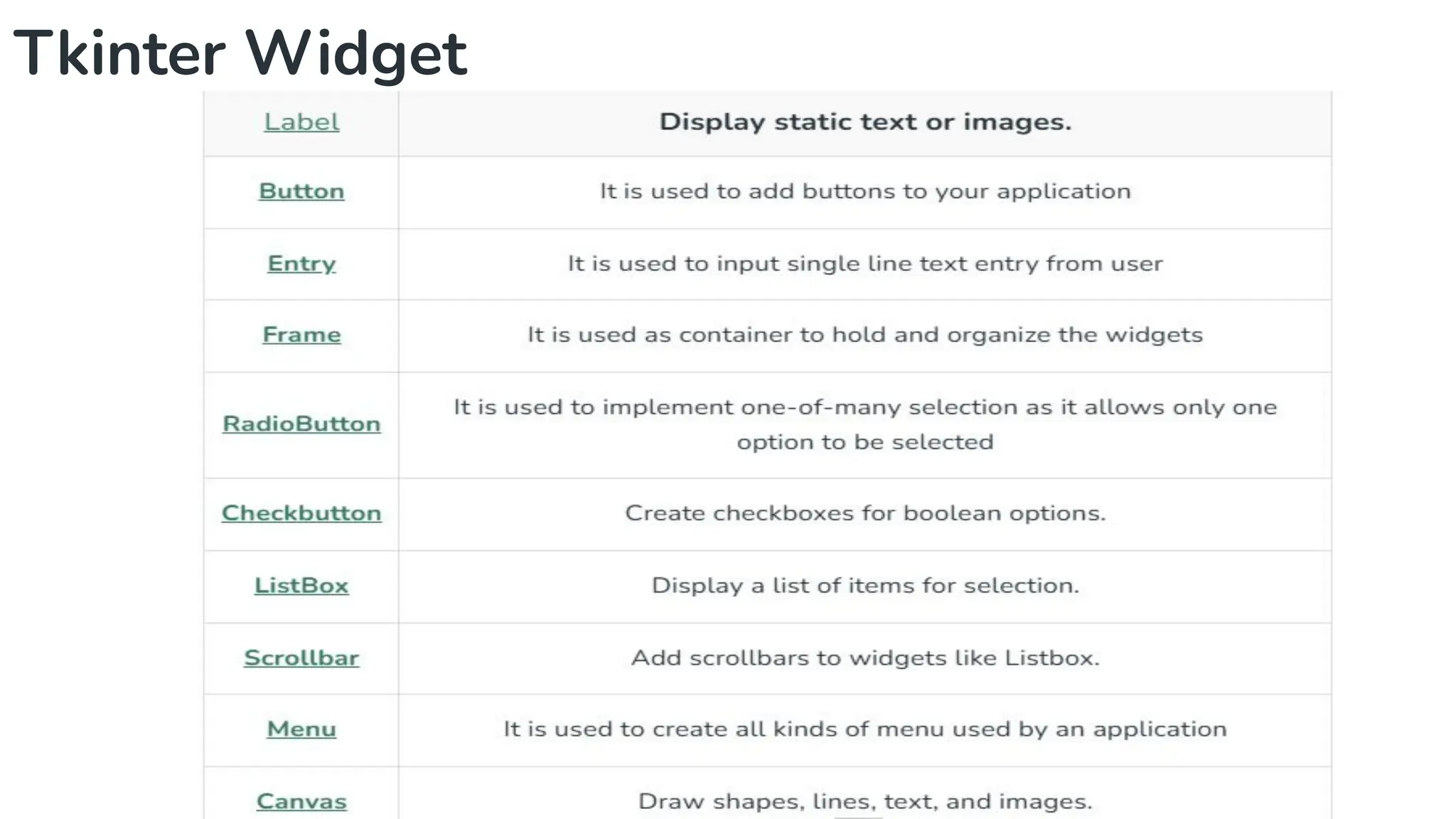1456x819 pixels.
Task: Click the Tkinter Widget slide title
Action: coord(240,53)
